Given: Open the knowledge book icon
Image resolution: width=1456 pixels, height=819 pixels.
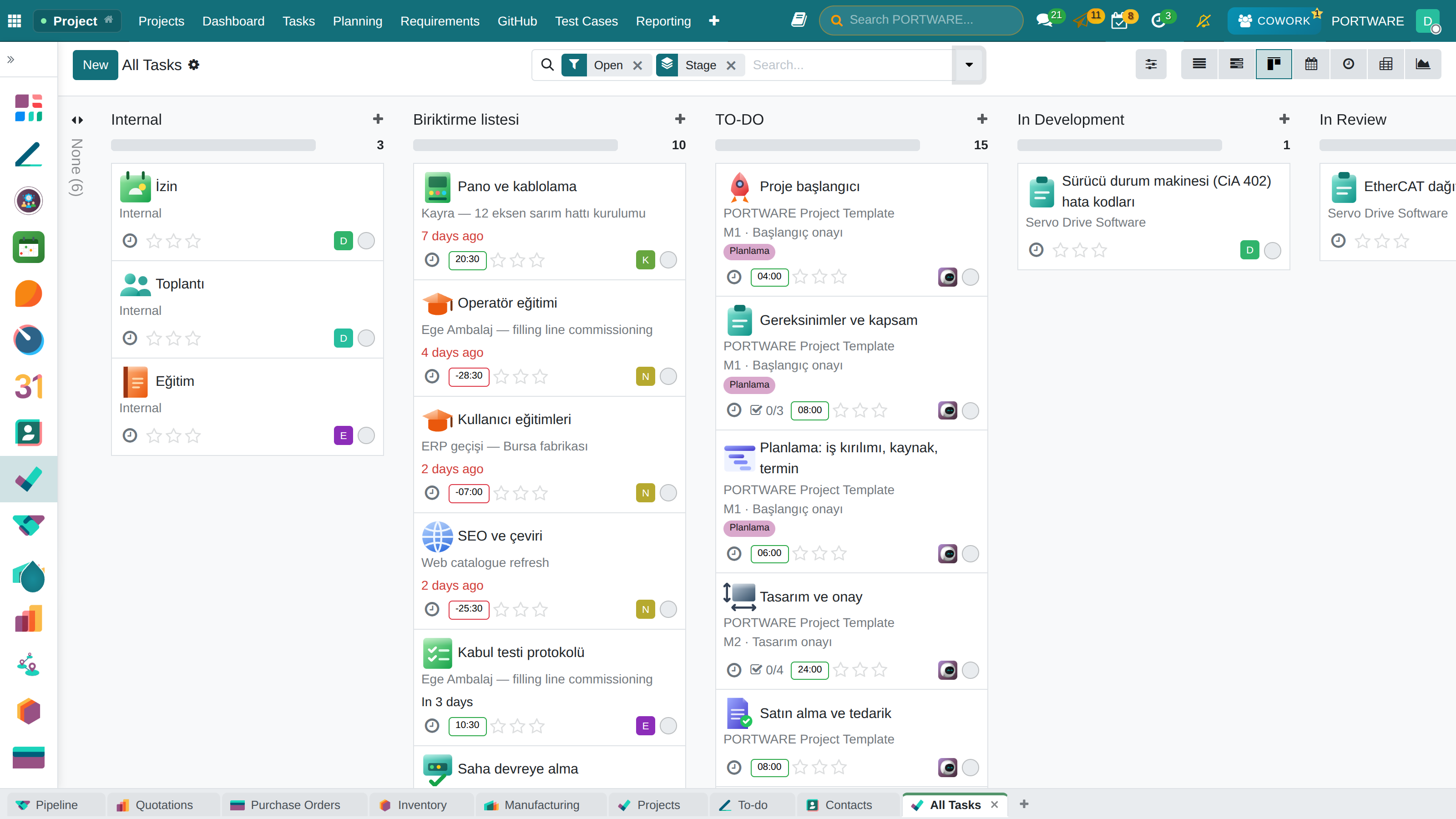Looking at the screenshot, I should tap(799, 20).
